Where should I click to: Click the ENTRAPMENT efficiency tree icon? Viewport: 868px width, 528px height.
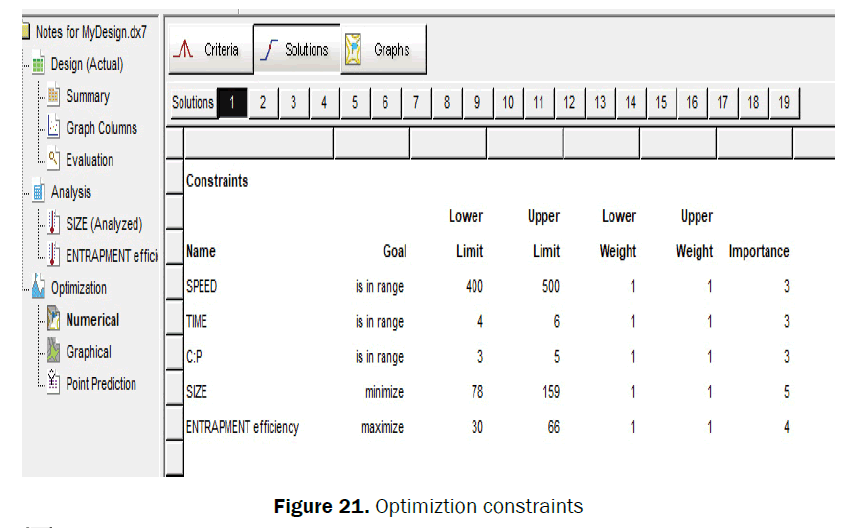[x=54, y=257]
